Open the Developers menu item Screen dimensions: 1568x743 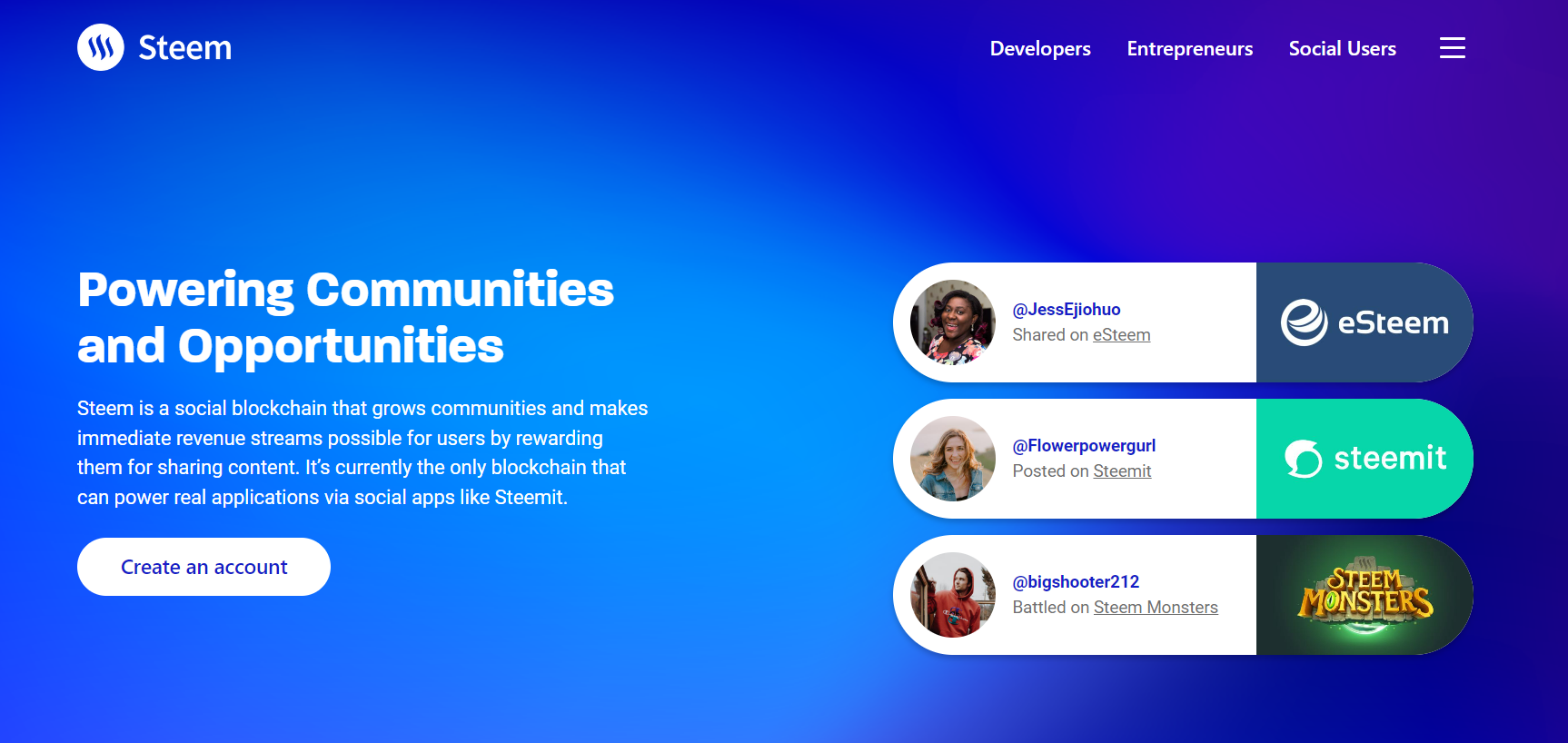click(x=1040, y=49)
